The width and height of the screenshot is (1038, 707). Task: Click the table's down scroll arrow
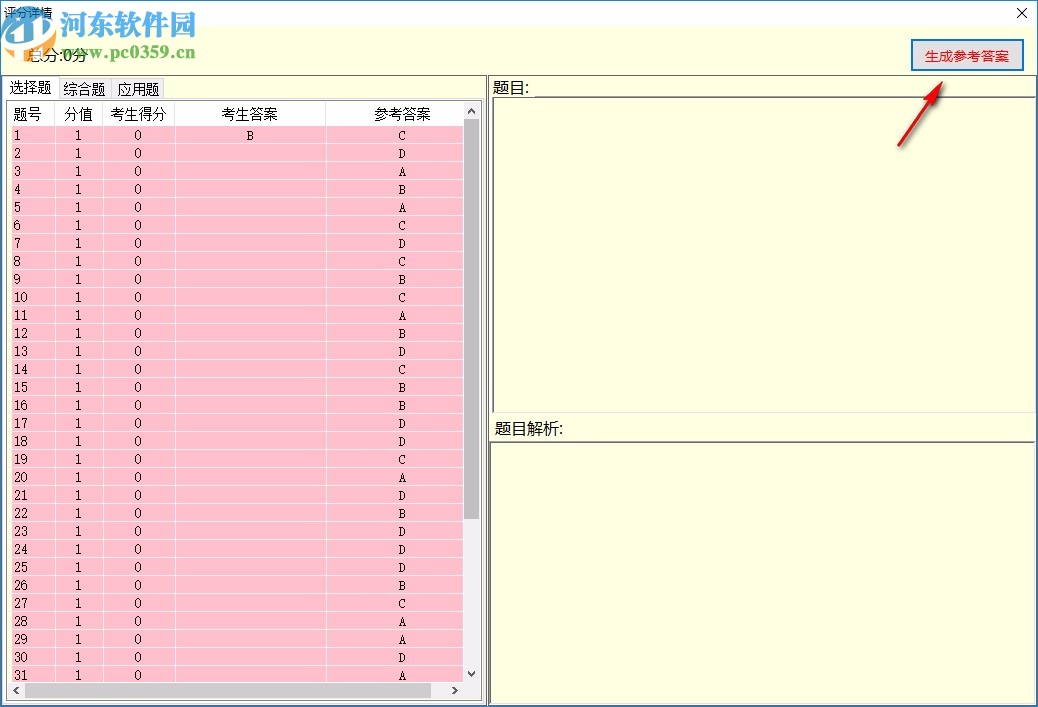coord(471,674)
